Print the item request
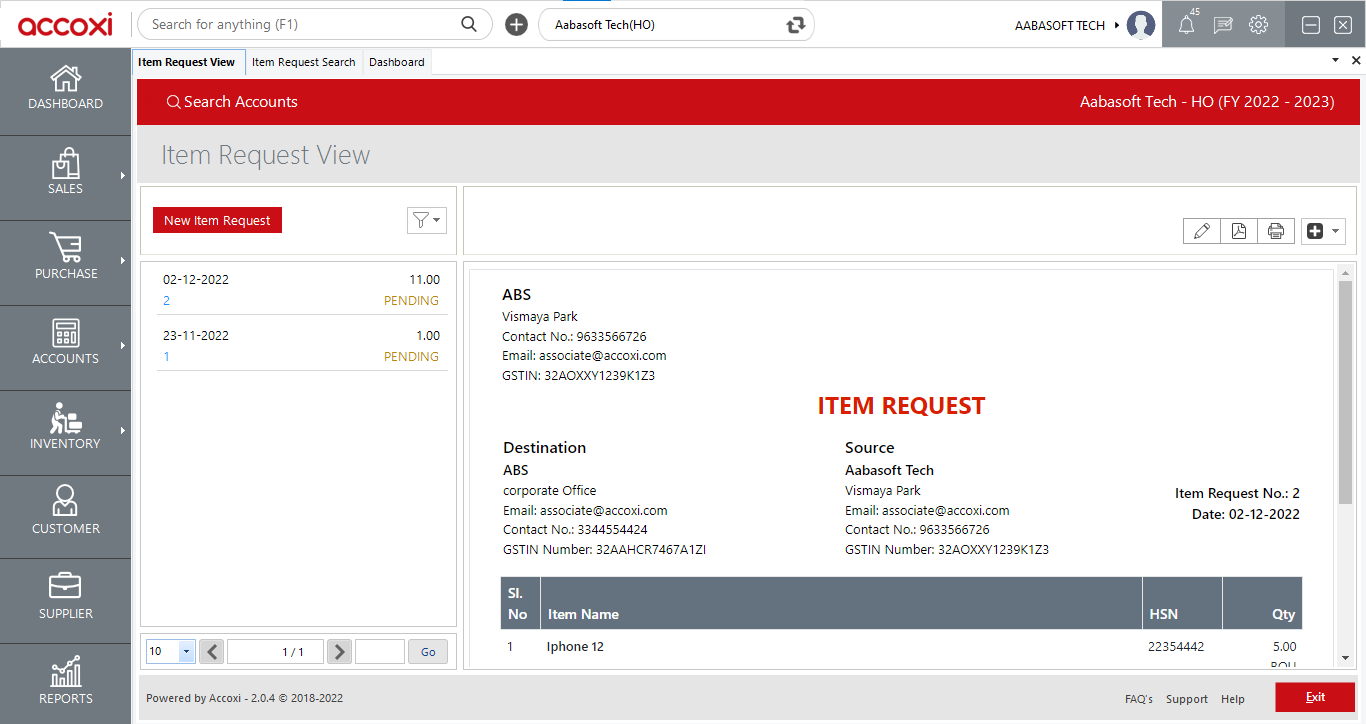Image resolution: width=1366 pixels, height=724 pixels. [x=1276, y=231]
